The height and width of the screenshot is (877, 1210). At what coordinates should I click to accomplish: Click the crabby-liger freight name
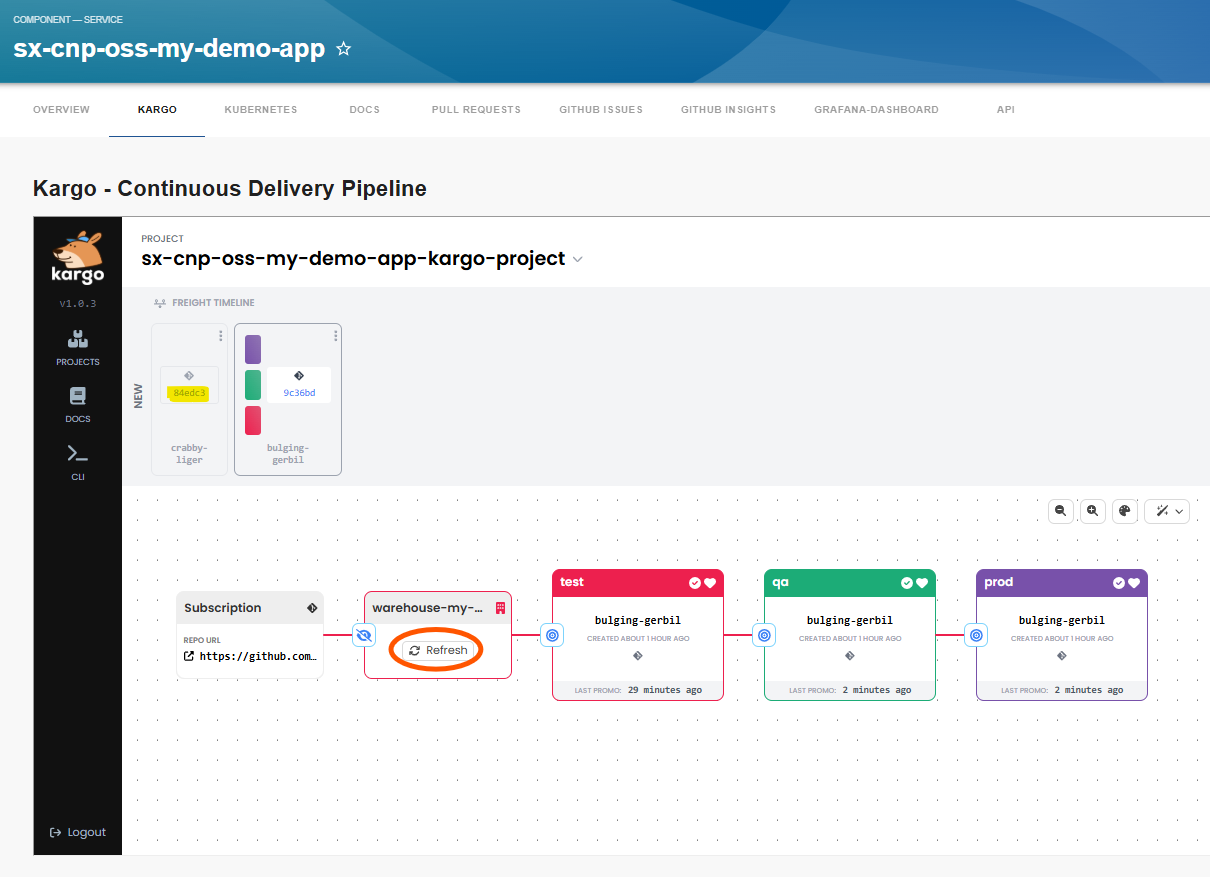[189, 453]
